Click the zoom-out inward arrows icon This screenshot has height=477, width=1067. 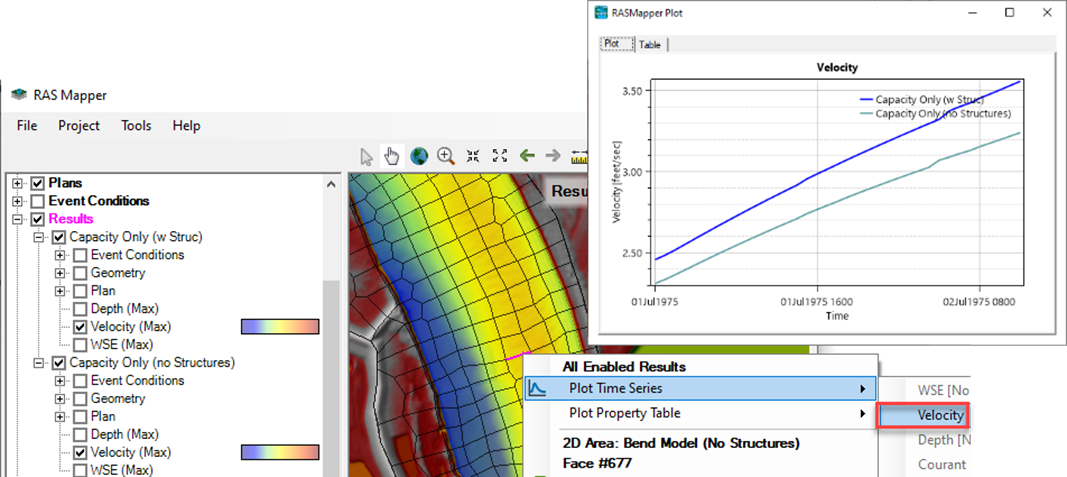tap(473, 157)
